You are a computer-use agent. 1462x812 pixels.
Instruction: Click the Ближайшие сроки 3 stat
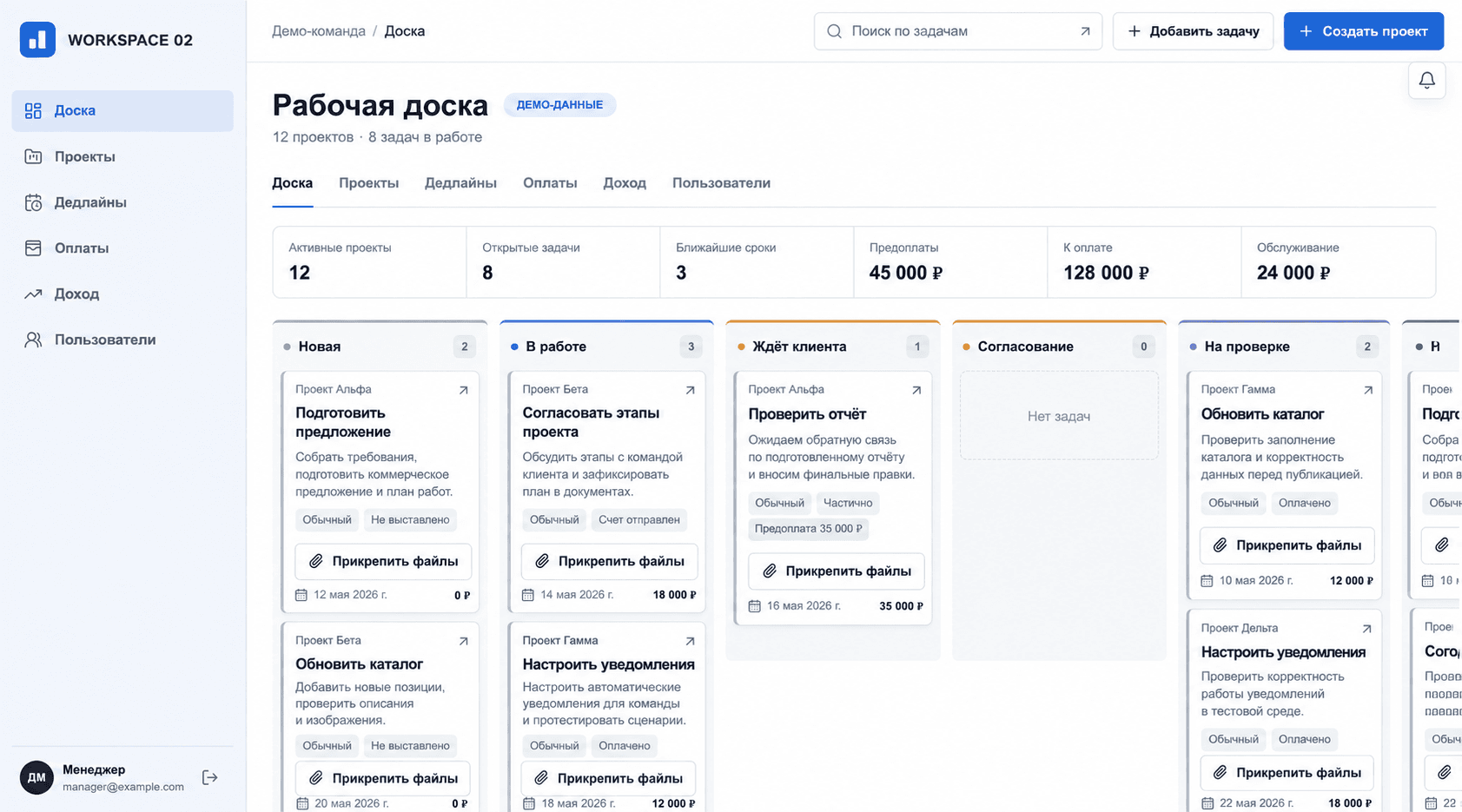pyautogui.click(x=757, y=262)
